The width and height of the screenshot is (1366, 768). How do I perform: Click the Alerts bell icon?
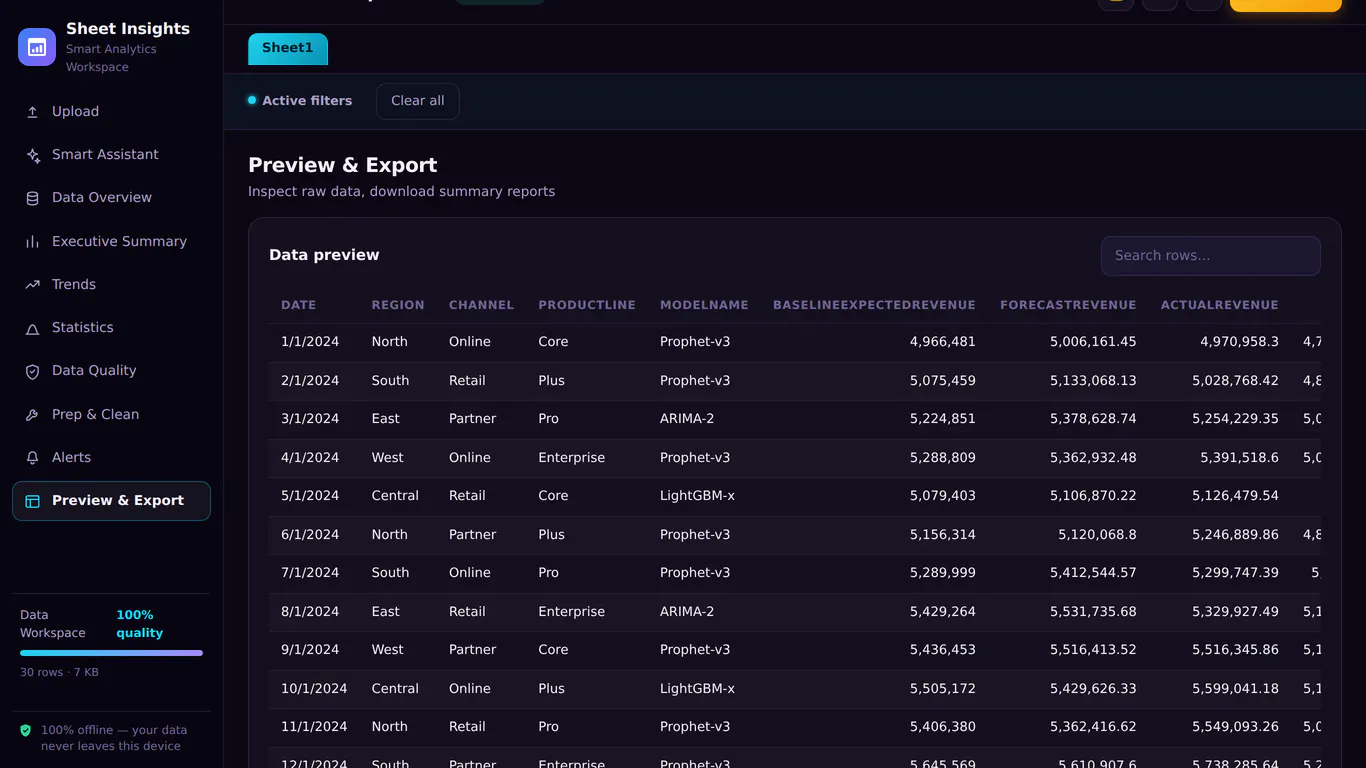[x=32, y=458]
